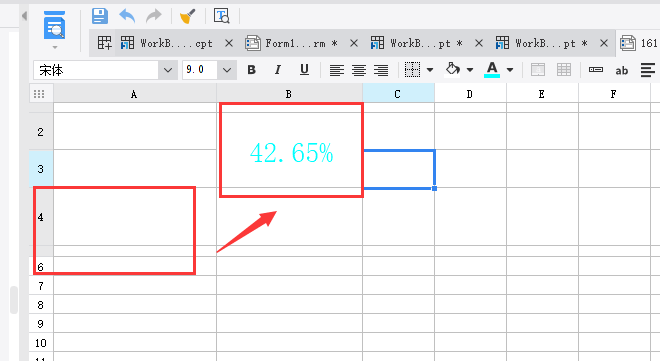Screen dimensions: 660x361
Task: Click the 9.0 font size field
Action: click(200, 70)
